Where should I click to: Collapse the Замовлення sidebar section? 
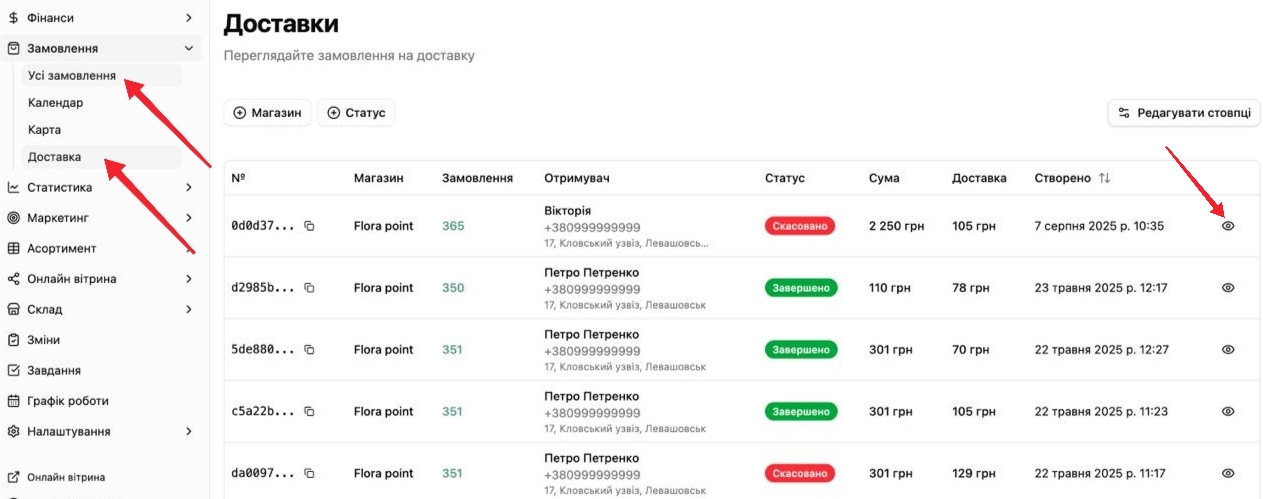pos(189,48)
